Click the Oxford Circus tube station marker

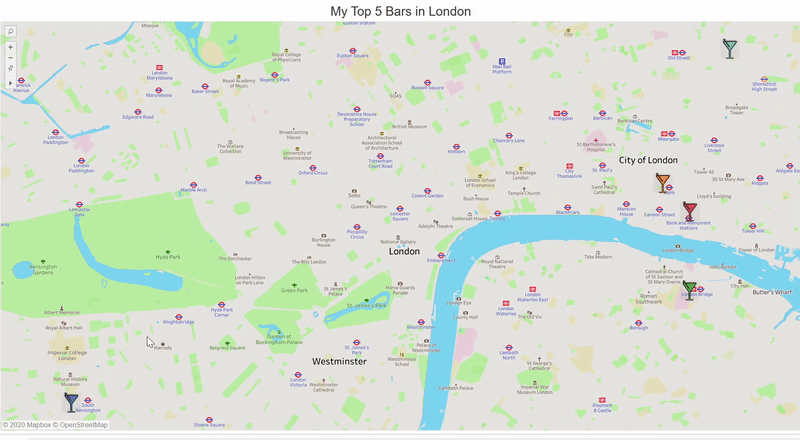pos(313,168)
